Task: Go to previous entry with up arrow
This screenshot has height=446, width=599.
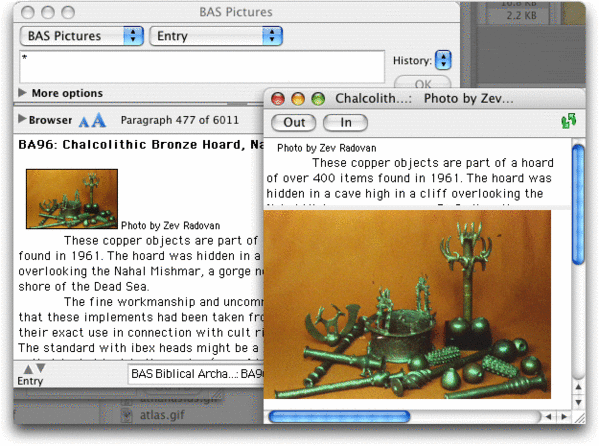Action: [28, 369]
